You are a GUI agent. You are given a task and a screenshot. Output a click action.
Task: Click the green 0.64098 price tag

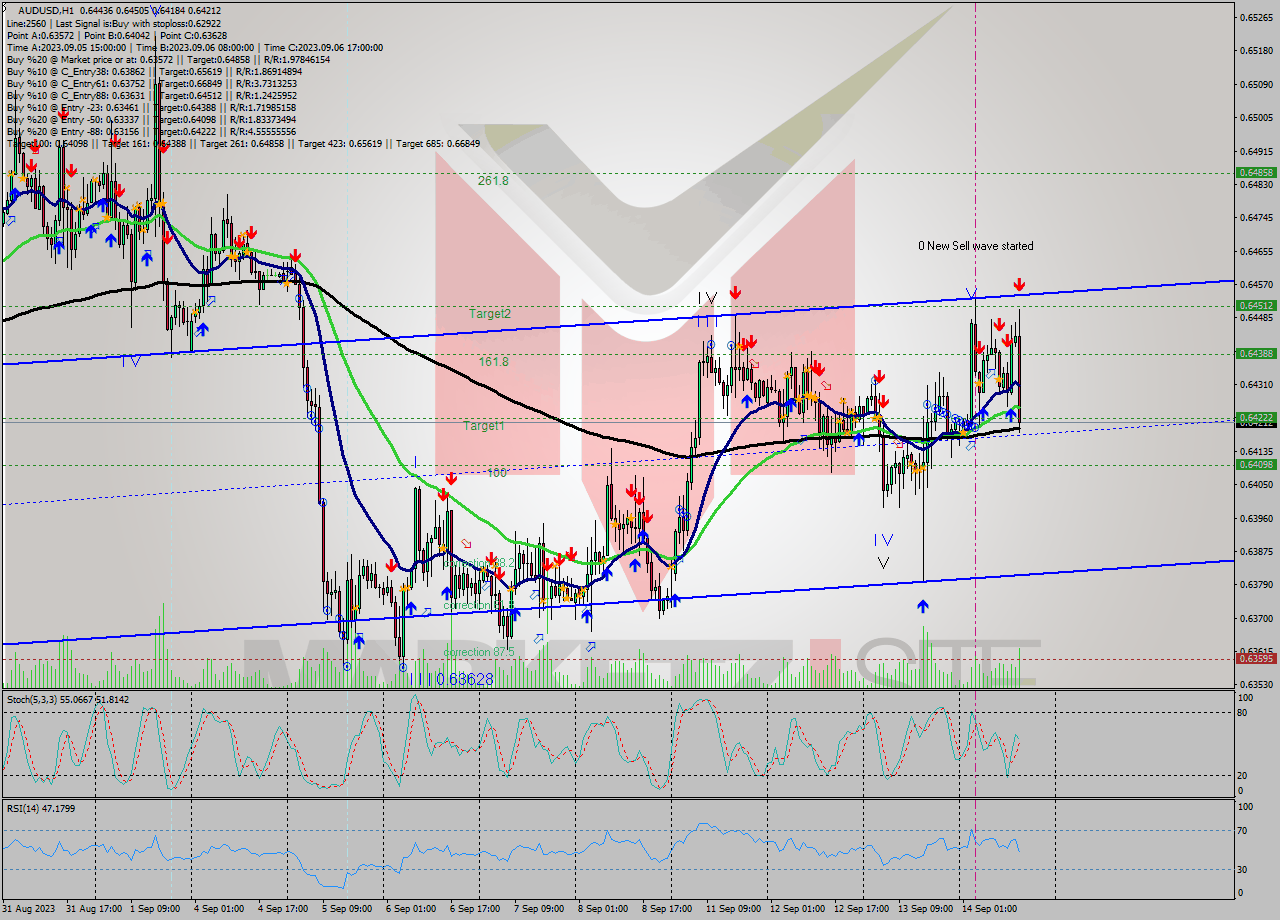tap(1255, 464)
